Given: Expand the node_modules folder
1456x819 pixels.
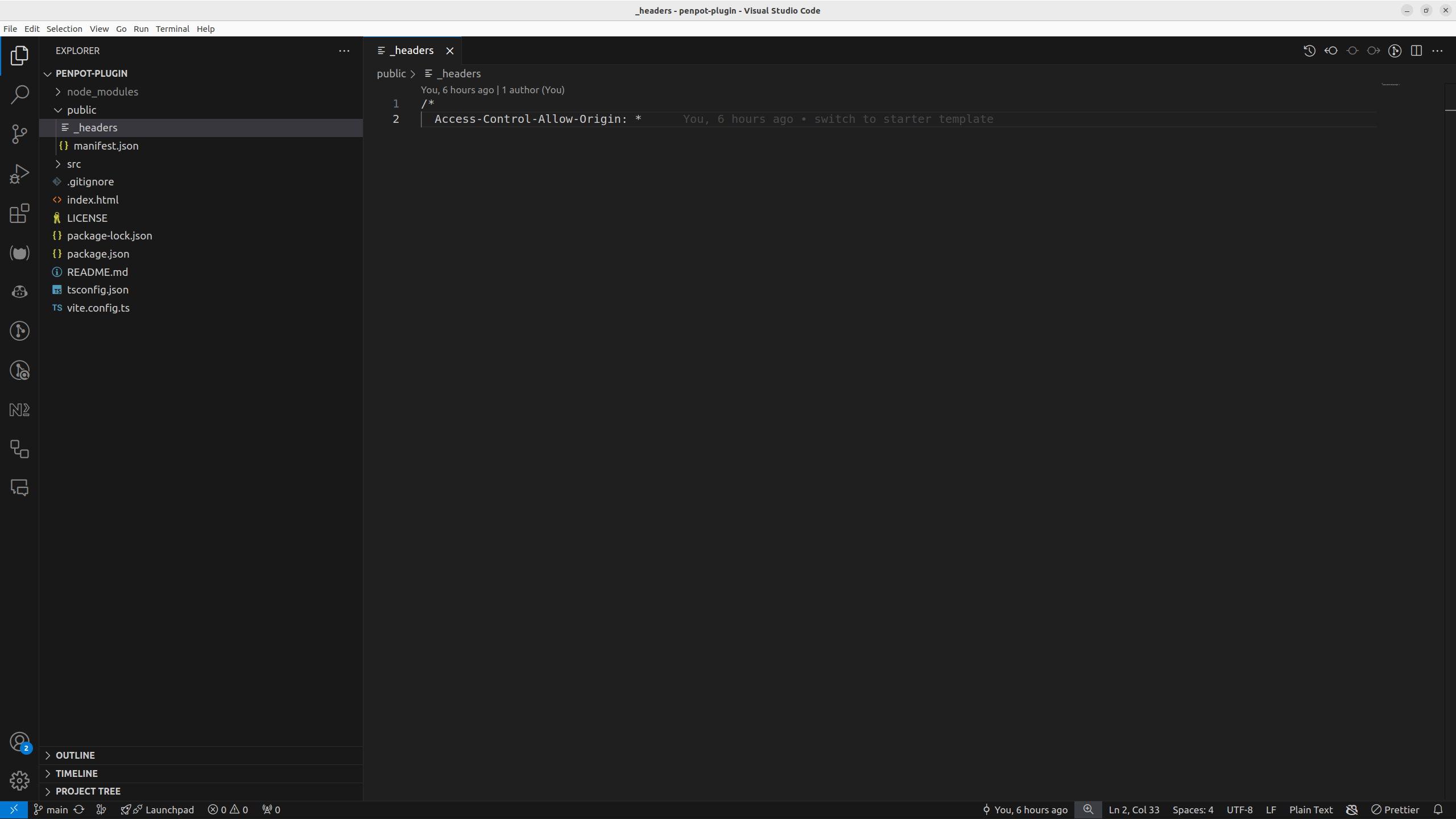Looking at the screenshot, I should click(x=102, y=92).
